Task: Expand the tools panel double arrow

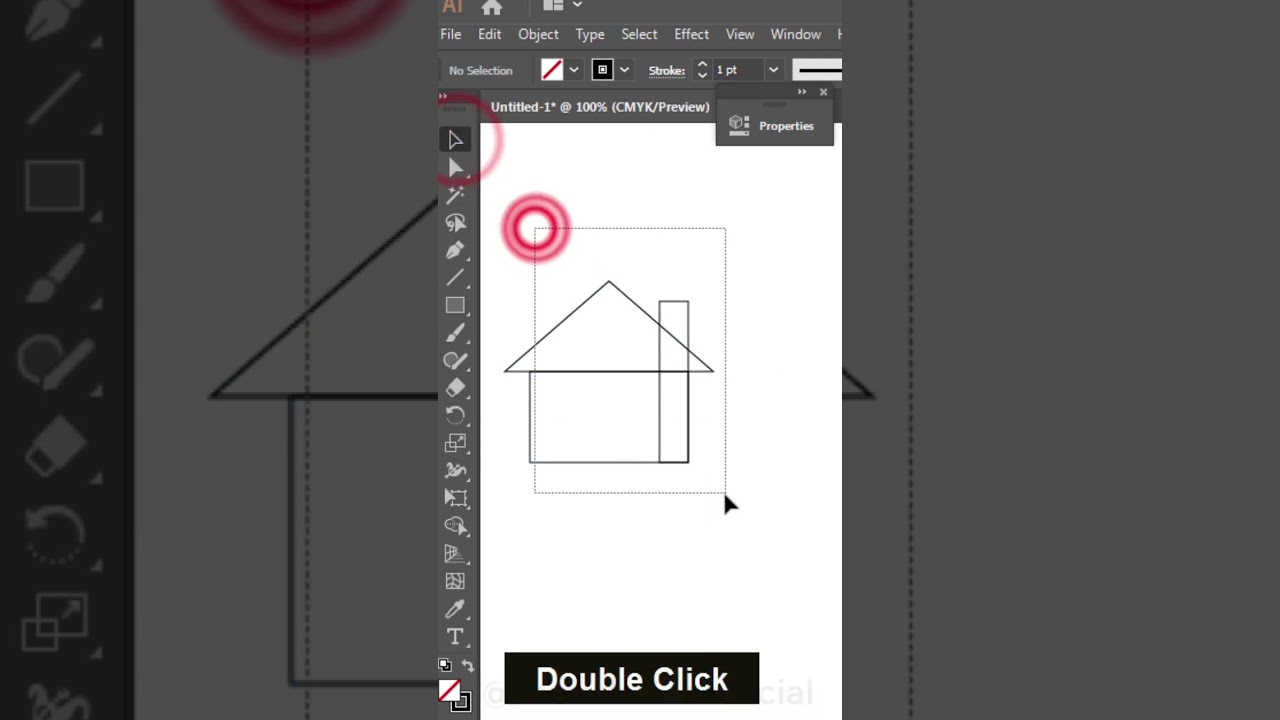Action: pos(443,96)
